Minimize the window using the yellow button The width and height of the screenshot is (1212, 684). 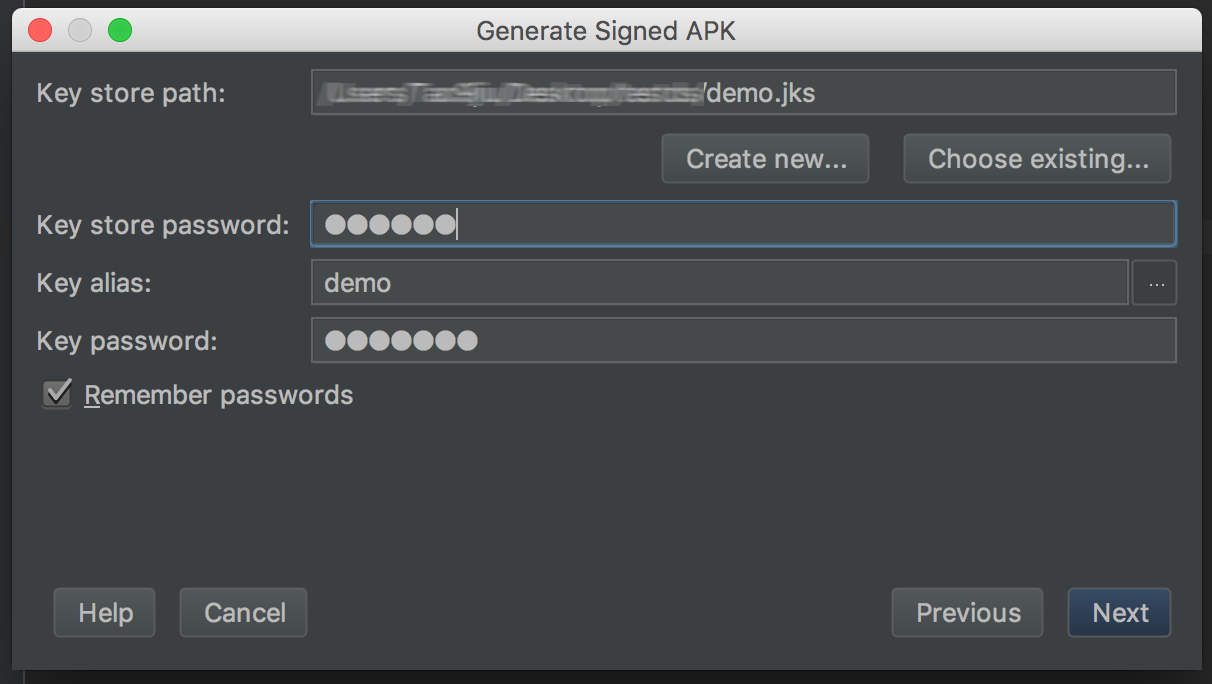(80, 30)
